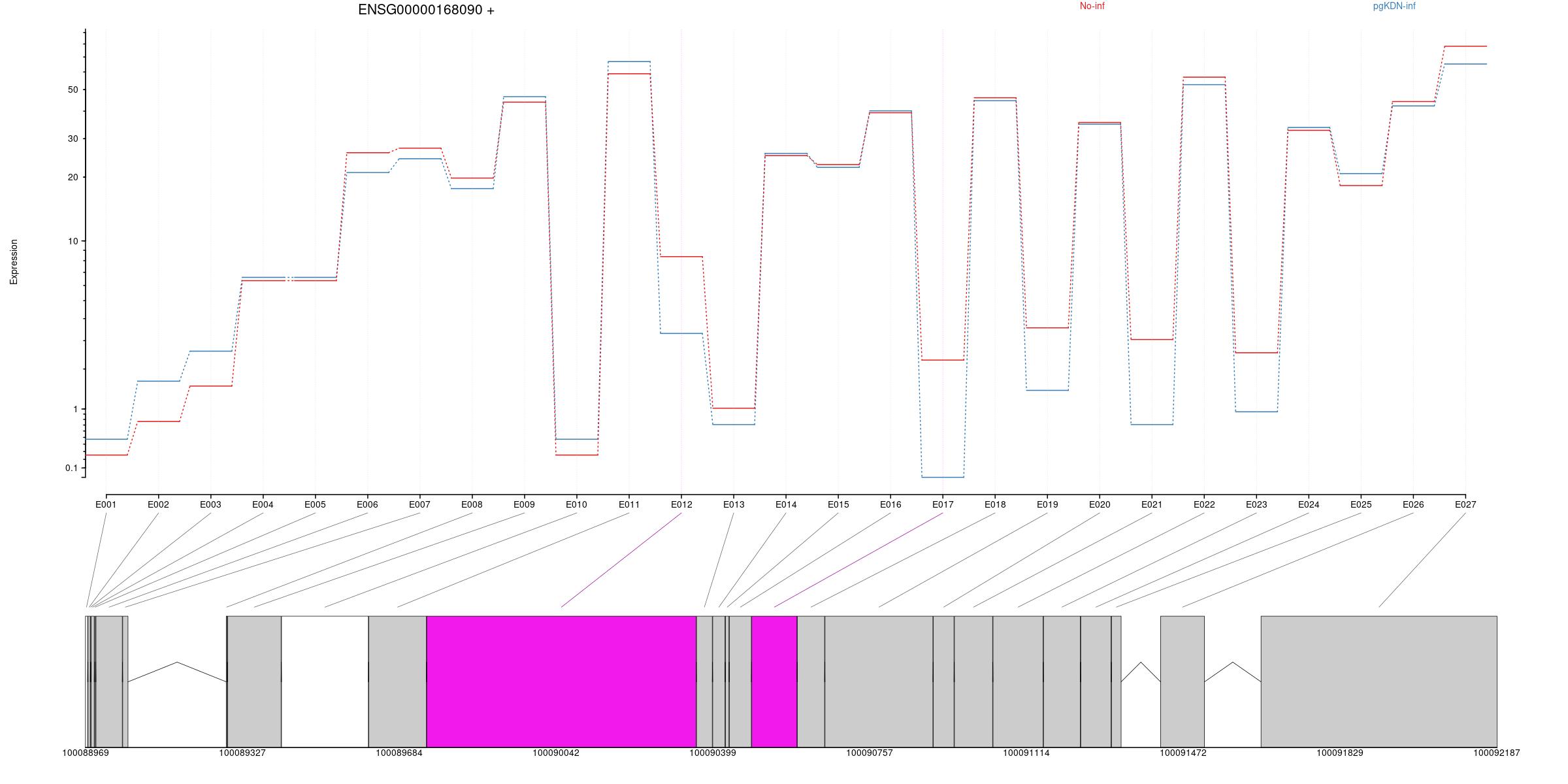Click genomic coordinate 100091114
1568x784 pixels.
(1026, 753)
